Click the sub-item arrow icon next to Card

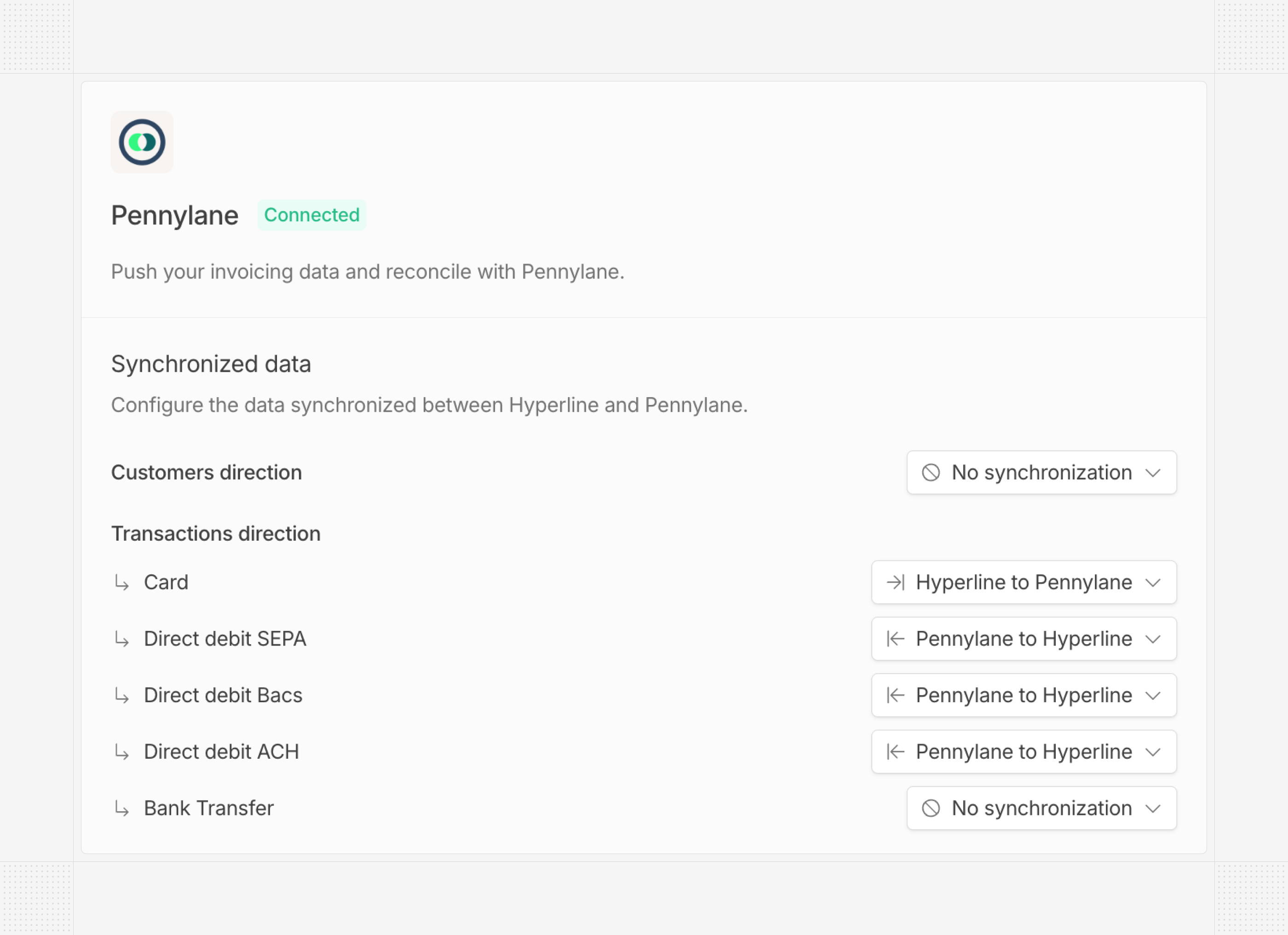pyautogui.click(x=121, y=582)
